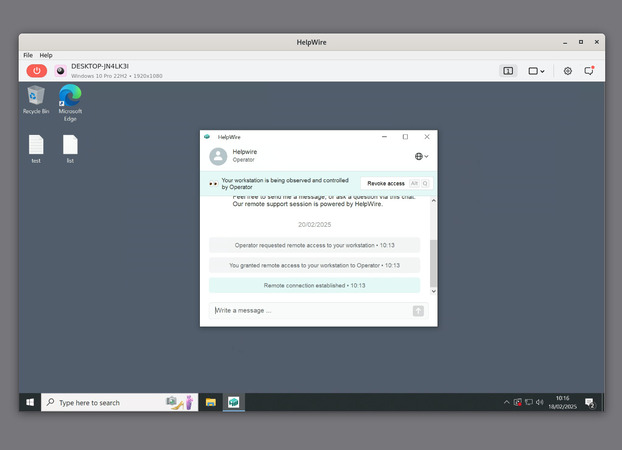Open the language globe dropdown in chat

421,156
